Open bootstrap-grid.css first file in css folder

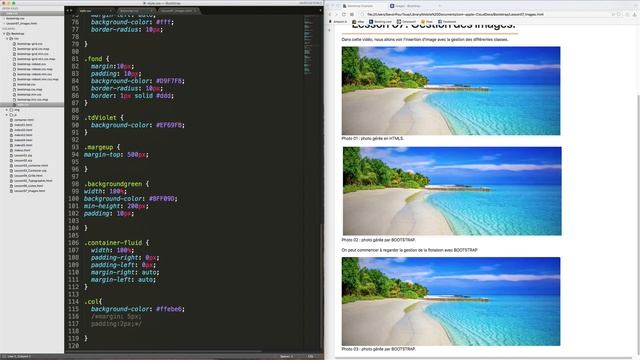(29, 44)
